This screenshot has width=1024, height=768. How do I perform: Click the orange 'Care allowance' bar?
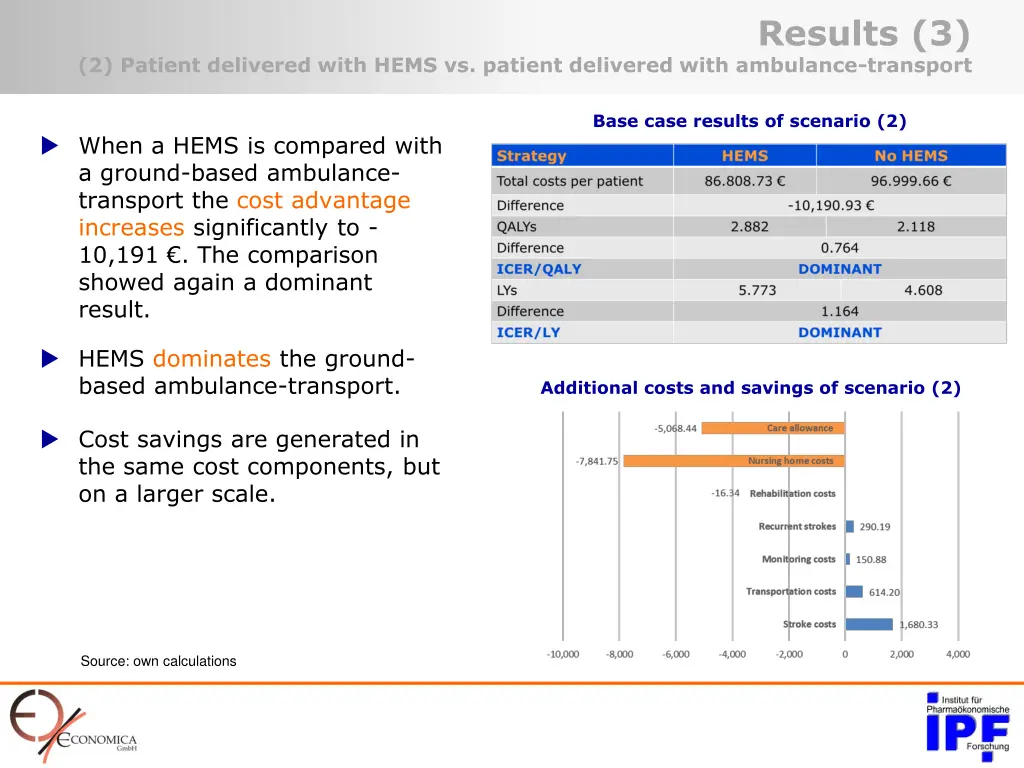coord(773,428)
